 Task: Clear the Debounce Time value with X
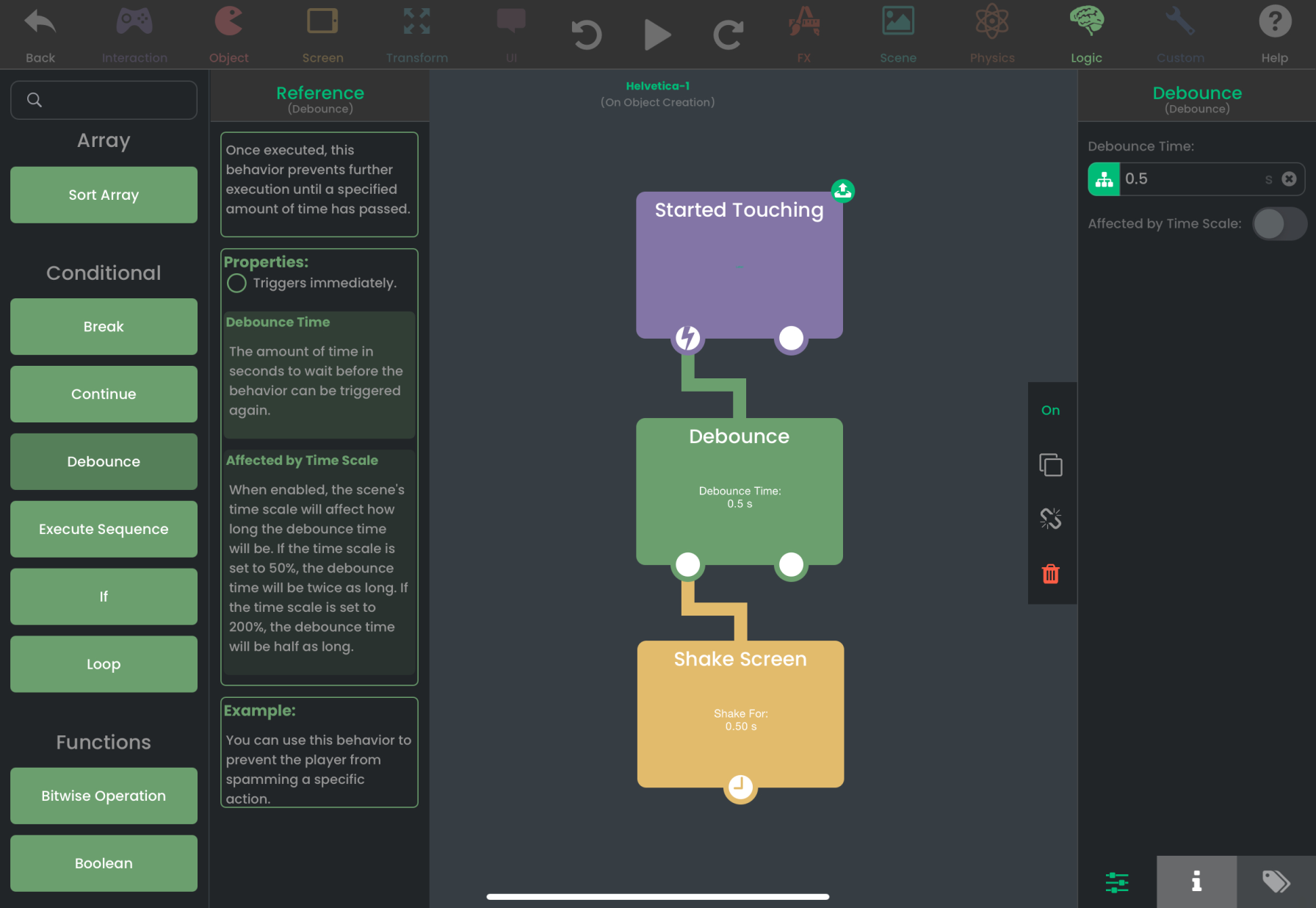pyautogui.click(x=1289, y=179)
